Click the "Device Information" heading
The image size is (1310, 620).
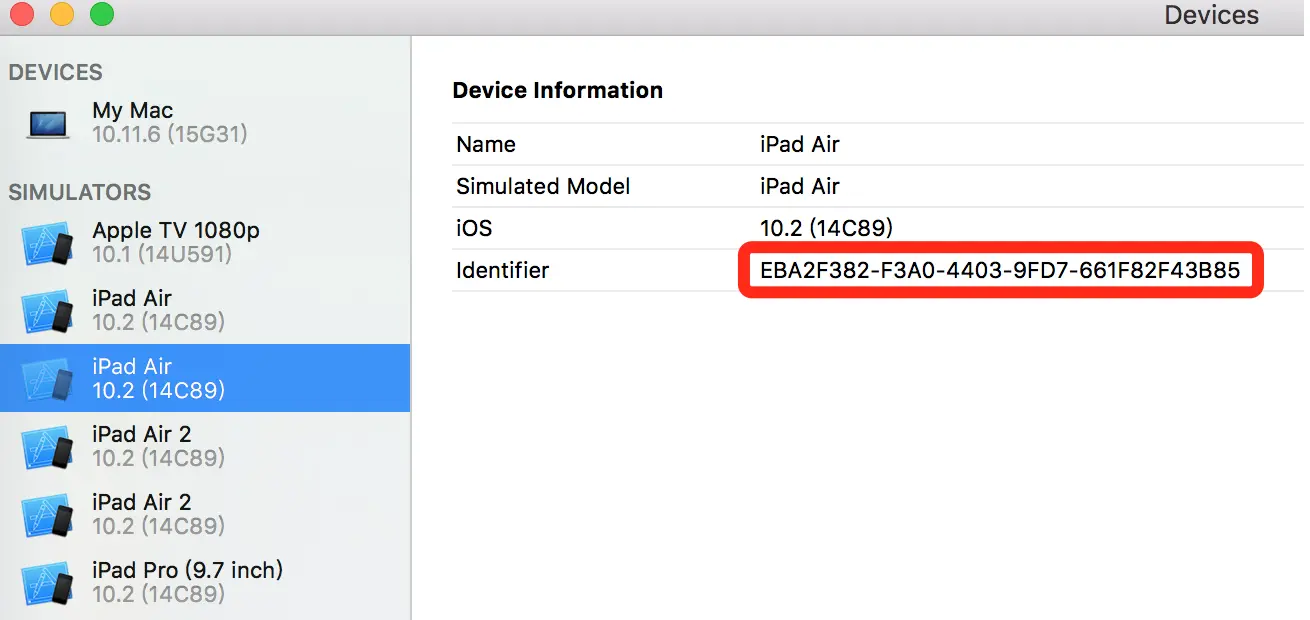click(558, 90)
